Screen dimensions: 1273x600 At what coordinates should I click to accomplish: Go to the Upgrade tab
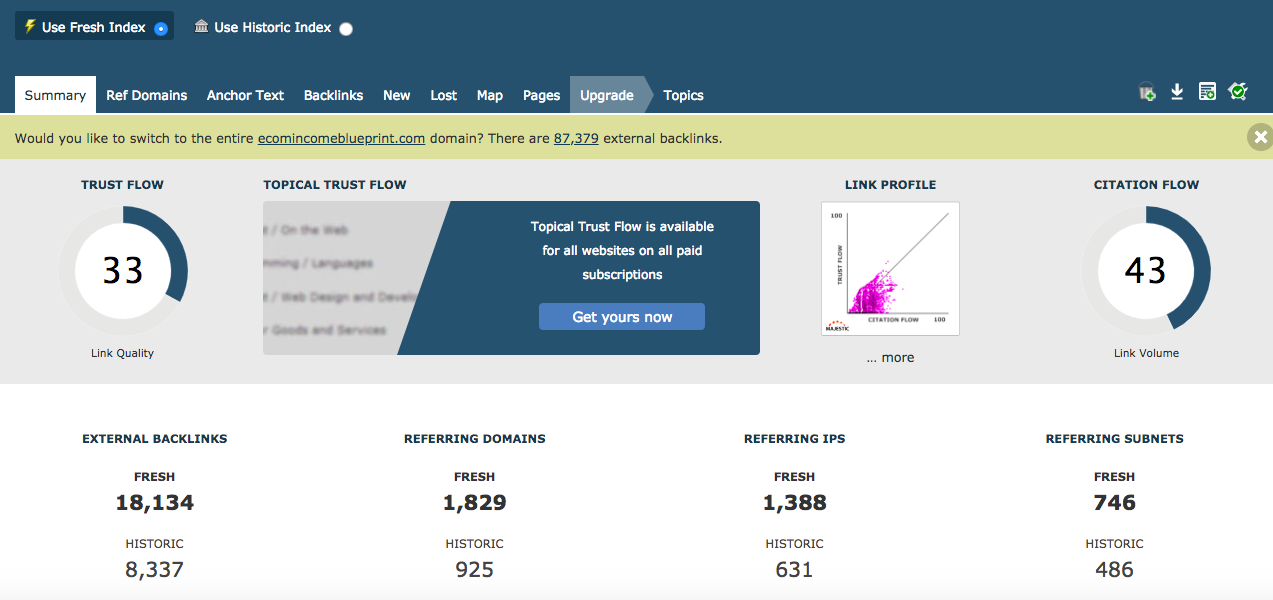pyautogui.click(x=607, y=94)
